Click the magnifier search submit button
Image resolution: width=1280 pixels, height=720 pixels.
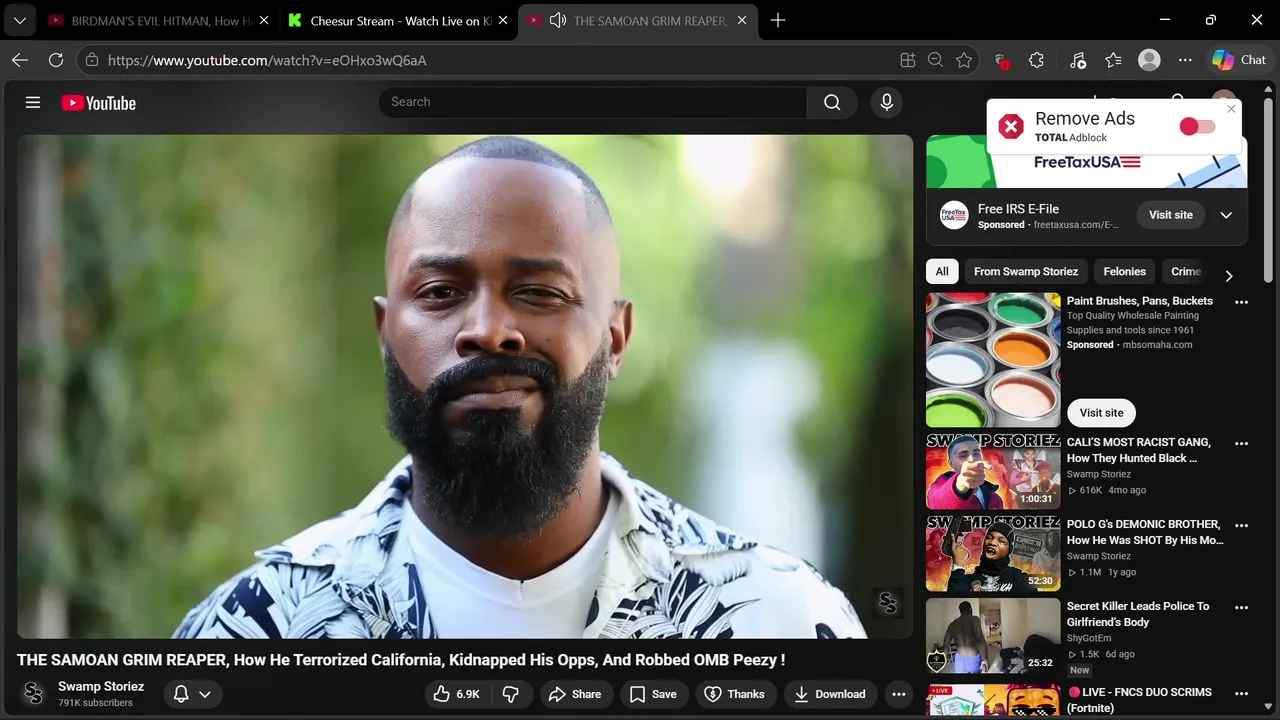point(832,102)
